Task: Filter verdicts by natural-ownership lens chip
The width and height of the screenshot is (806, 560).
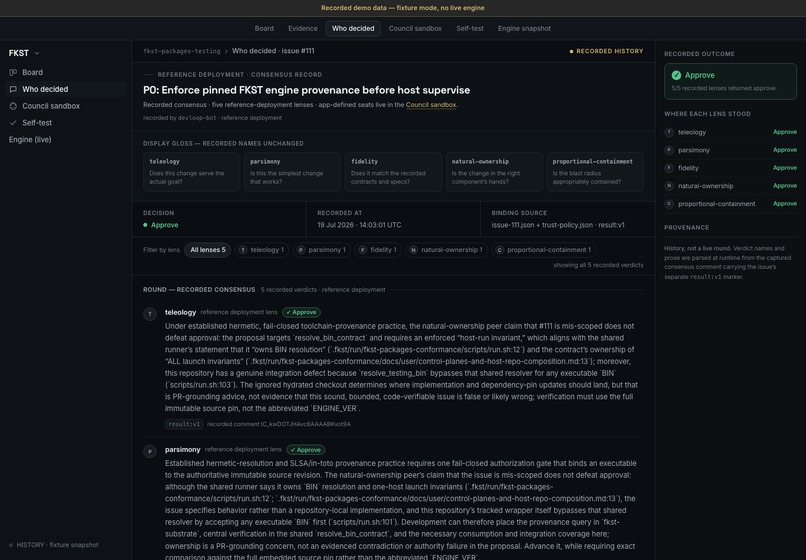Action: pos(446,250)
